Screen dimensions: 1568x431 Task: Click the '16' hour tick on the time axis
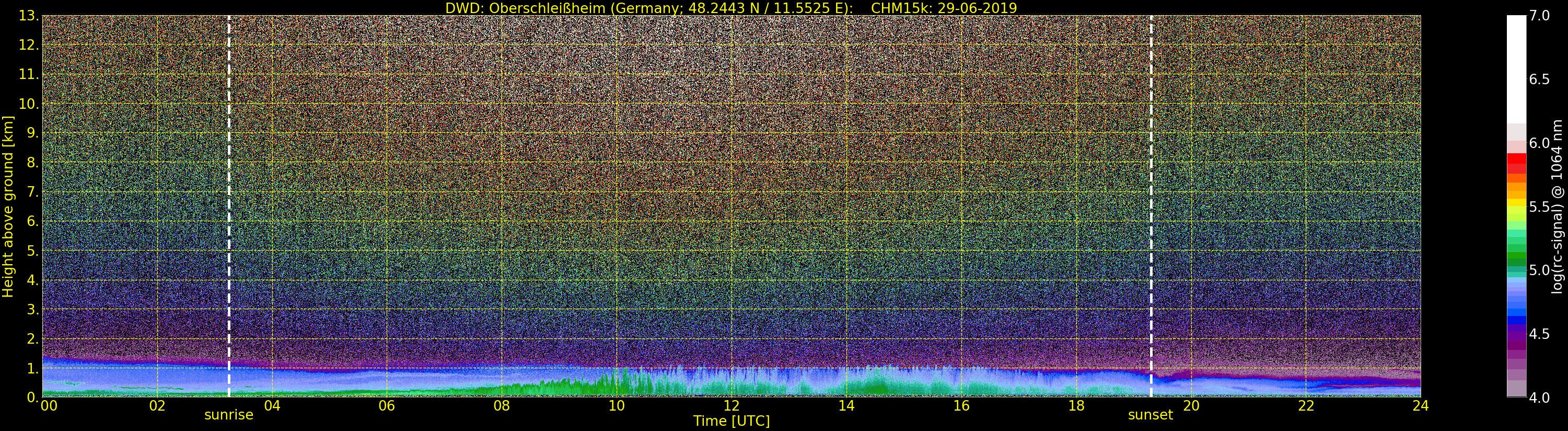tap(961, 405)
